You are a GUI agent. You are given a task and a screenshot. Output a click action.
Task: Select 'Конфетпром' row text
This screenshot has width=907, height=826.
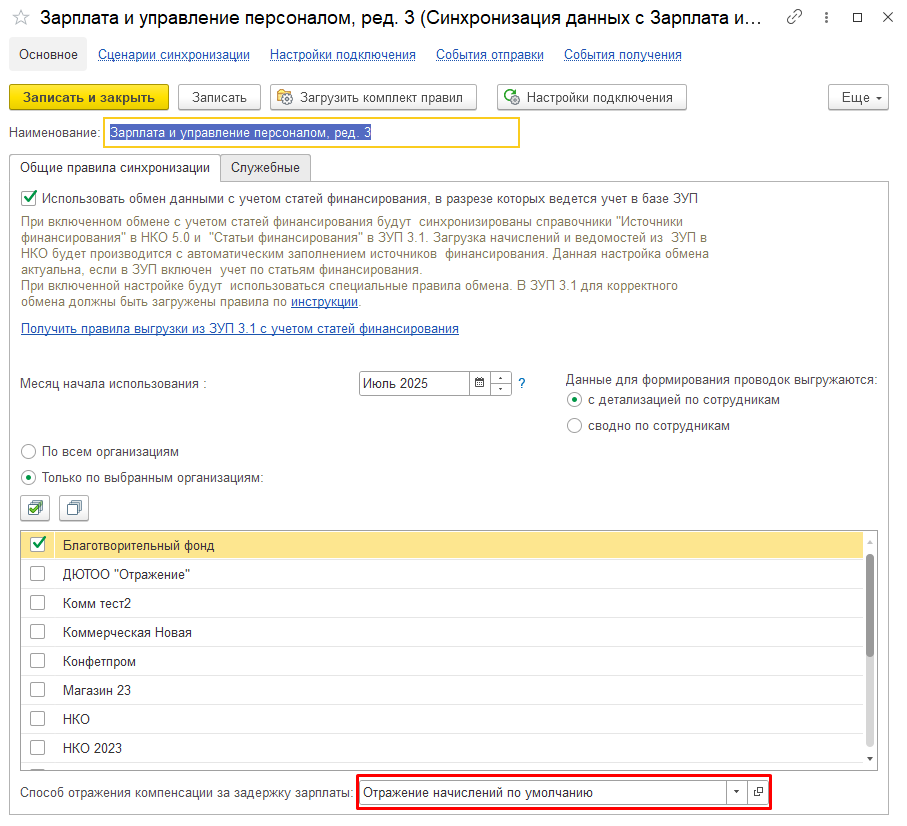click(99, 661)
